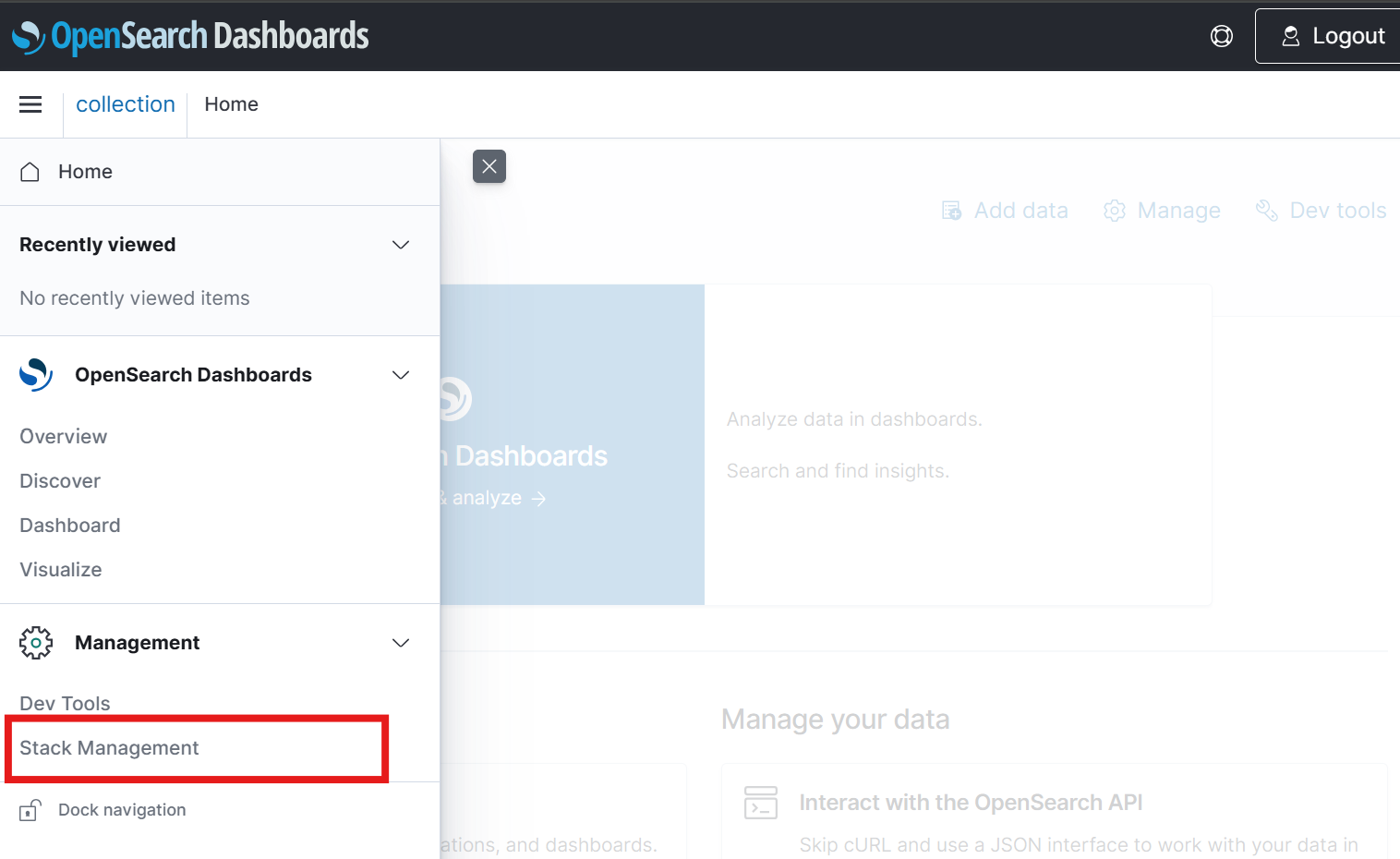Screen dimensions: 1400x859
Task: Open the collection breadcrumb menu
Action: point(125,104)
